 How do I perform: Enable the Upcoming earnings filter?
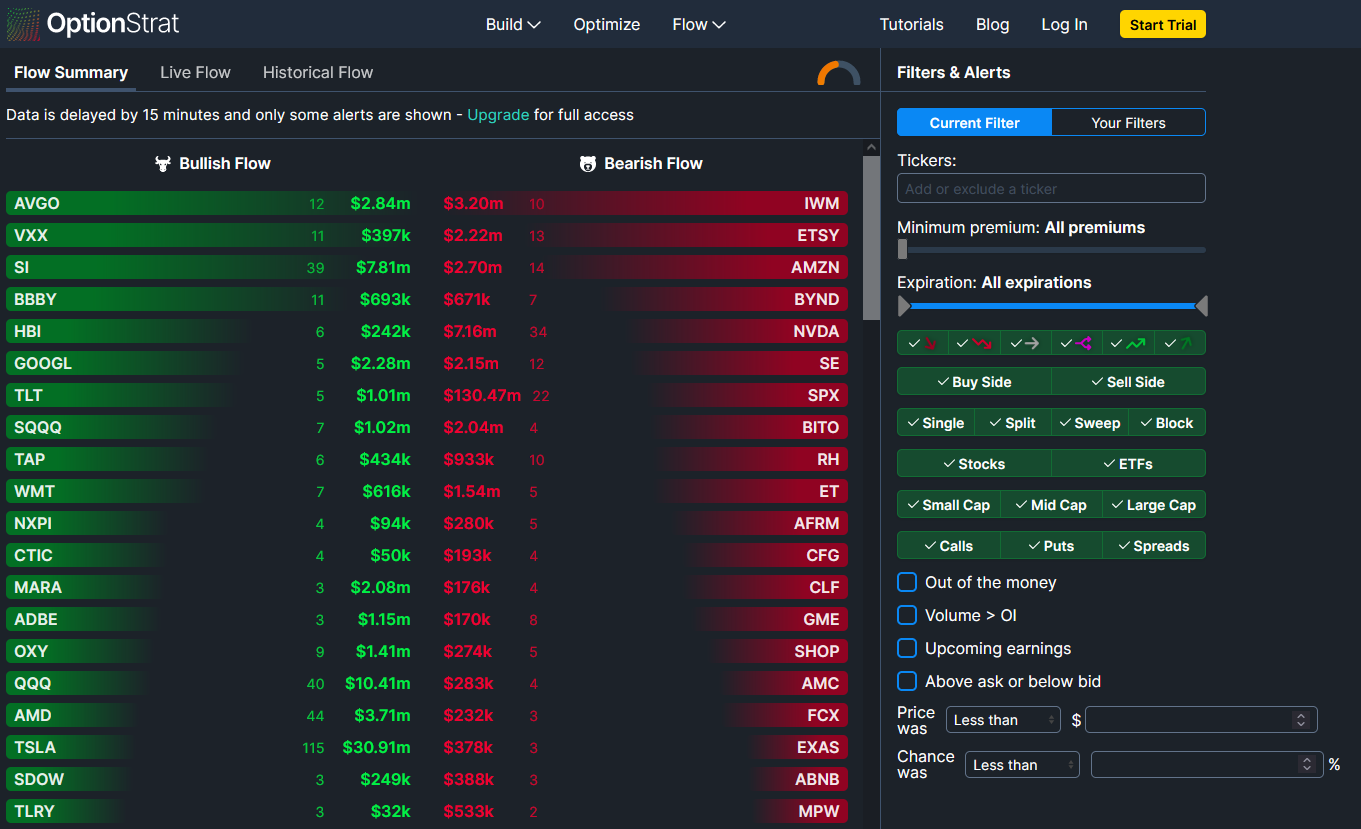coord(907,648)
